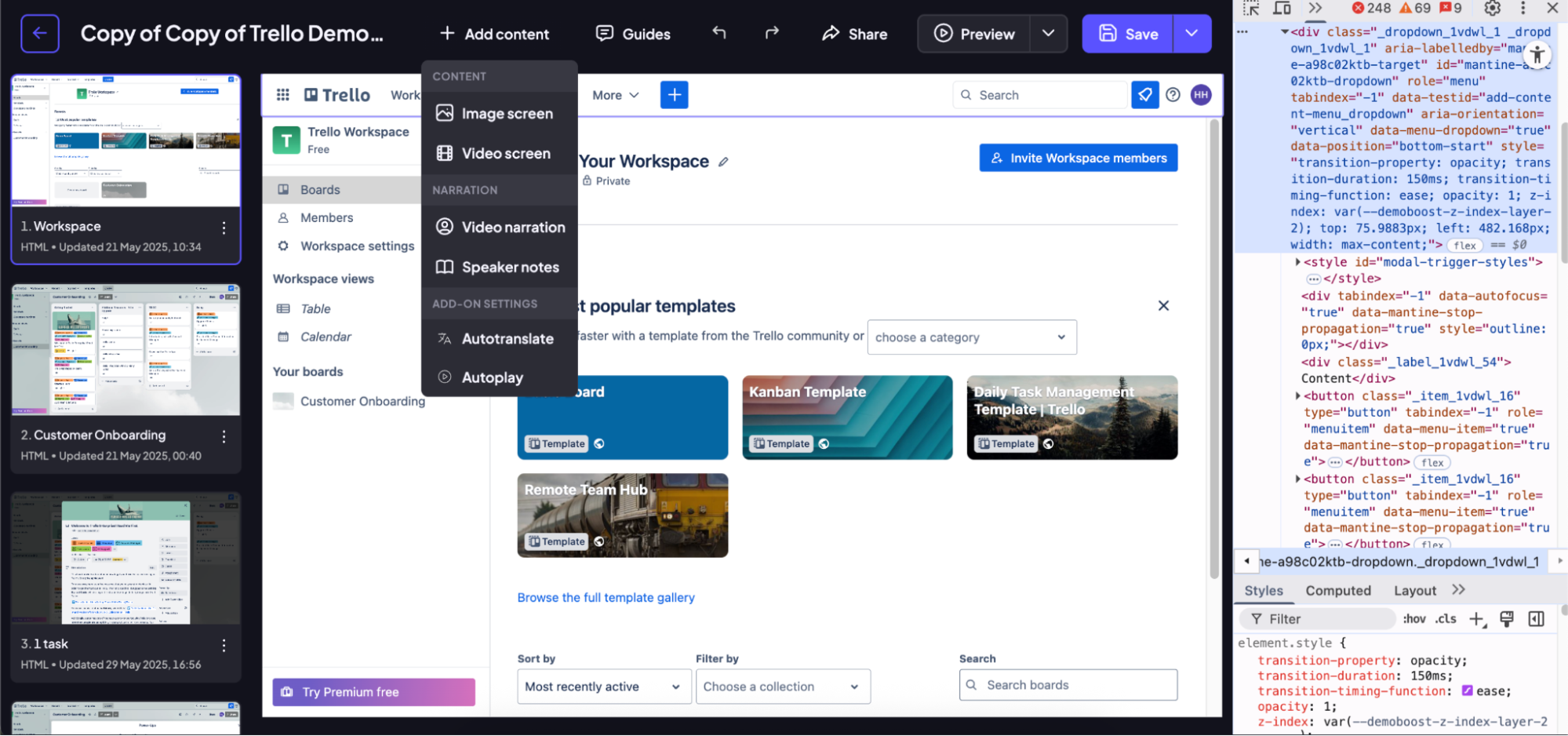Expand the modal-trigger-styles style node

click(x=1297, y=262)
